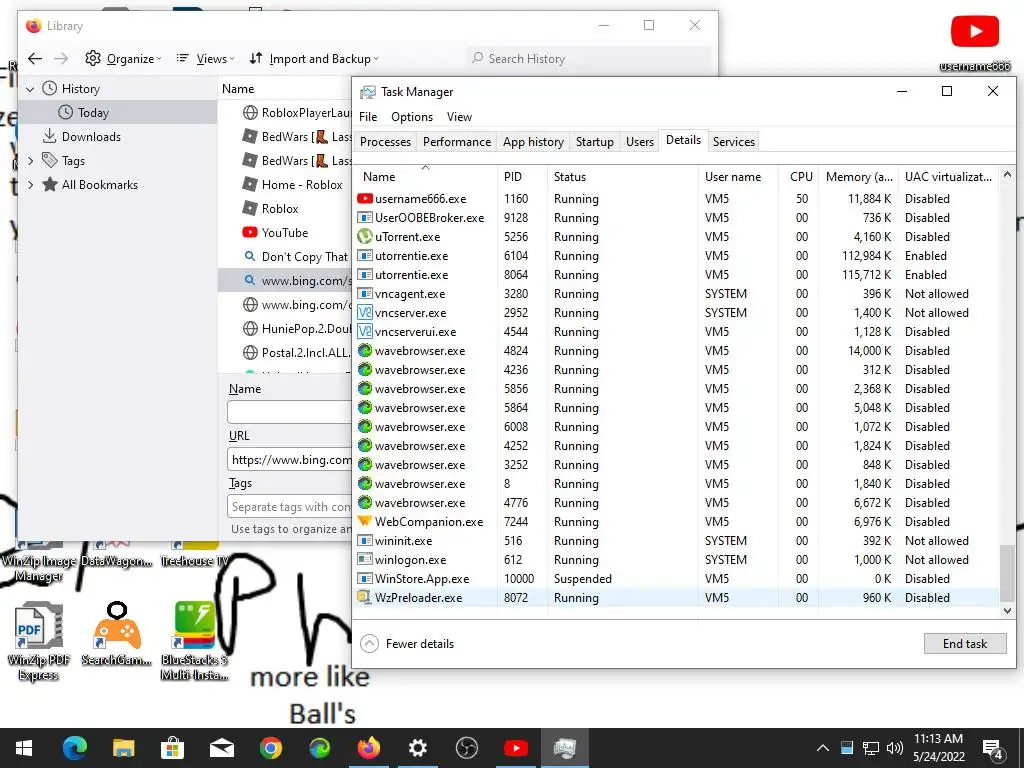Expand All Bookmarks tree node
This screenshot has height=768, width=1024.
[x=30, y=185]
